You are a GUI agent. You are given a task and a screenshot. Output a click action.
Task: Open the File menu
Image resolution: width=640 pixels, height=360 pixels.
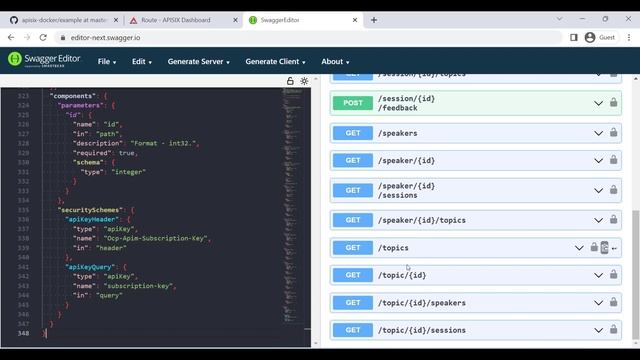tap(107, 62)
